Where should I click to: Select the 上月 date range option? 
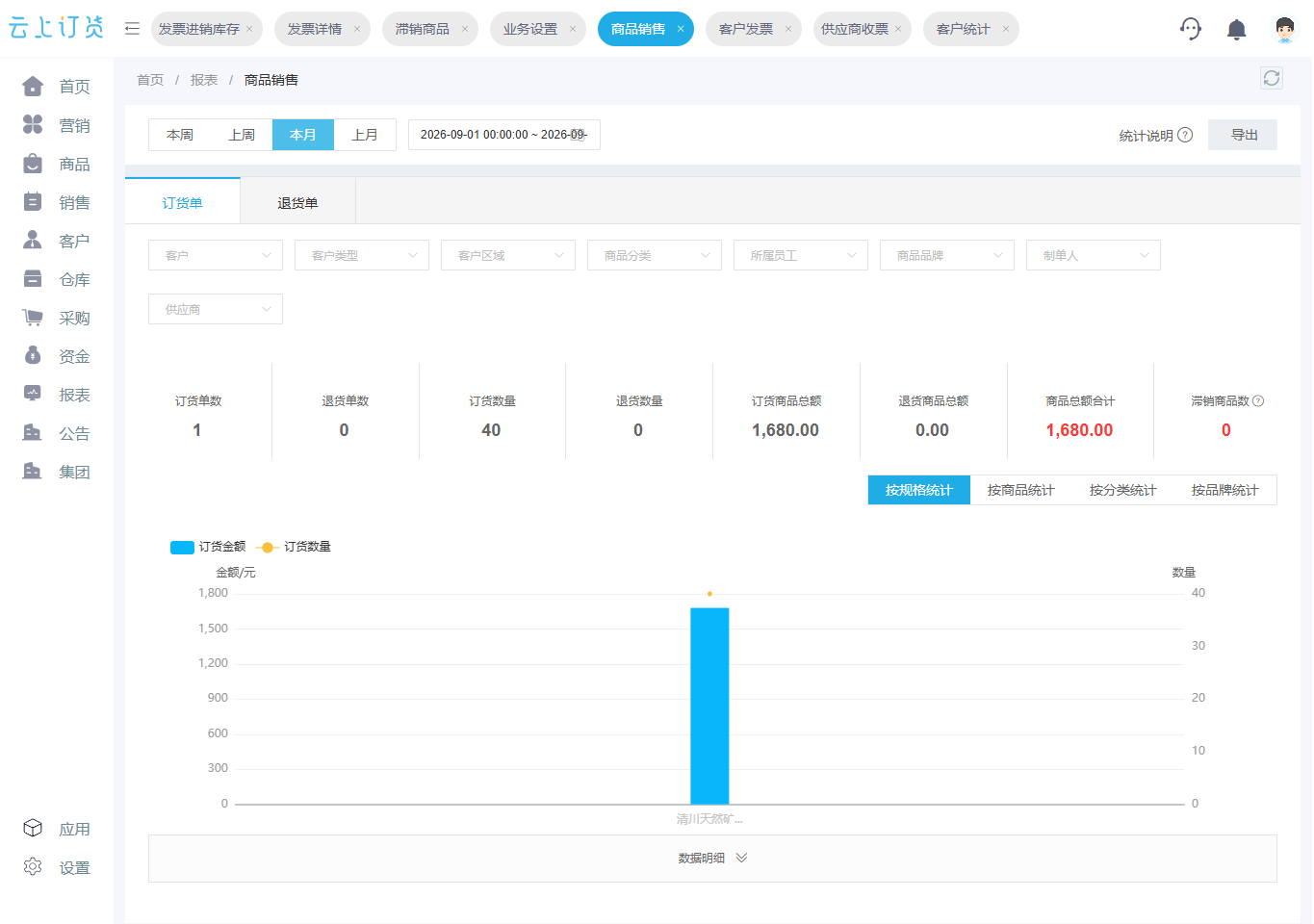365,135
